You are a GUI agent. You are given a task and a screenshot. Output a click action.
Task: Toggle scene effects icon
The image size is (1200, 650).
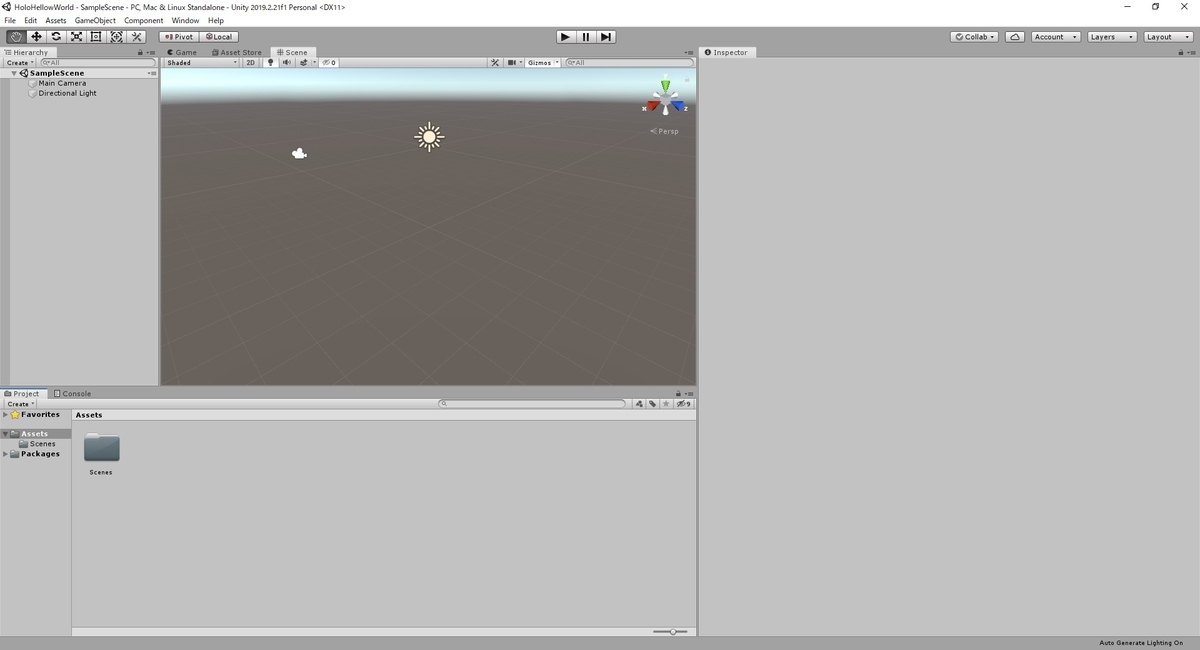click(x=303, y=62)
